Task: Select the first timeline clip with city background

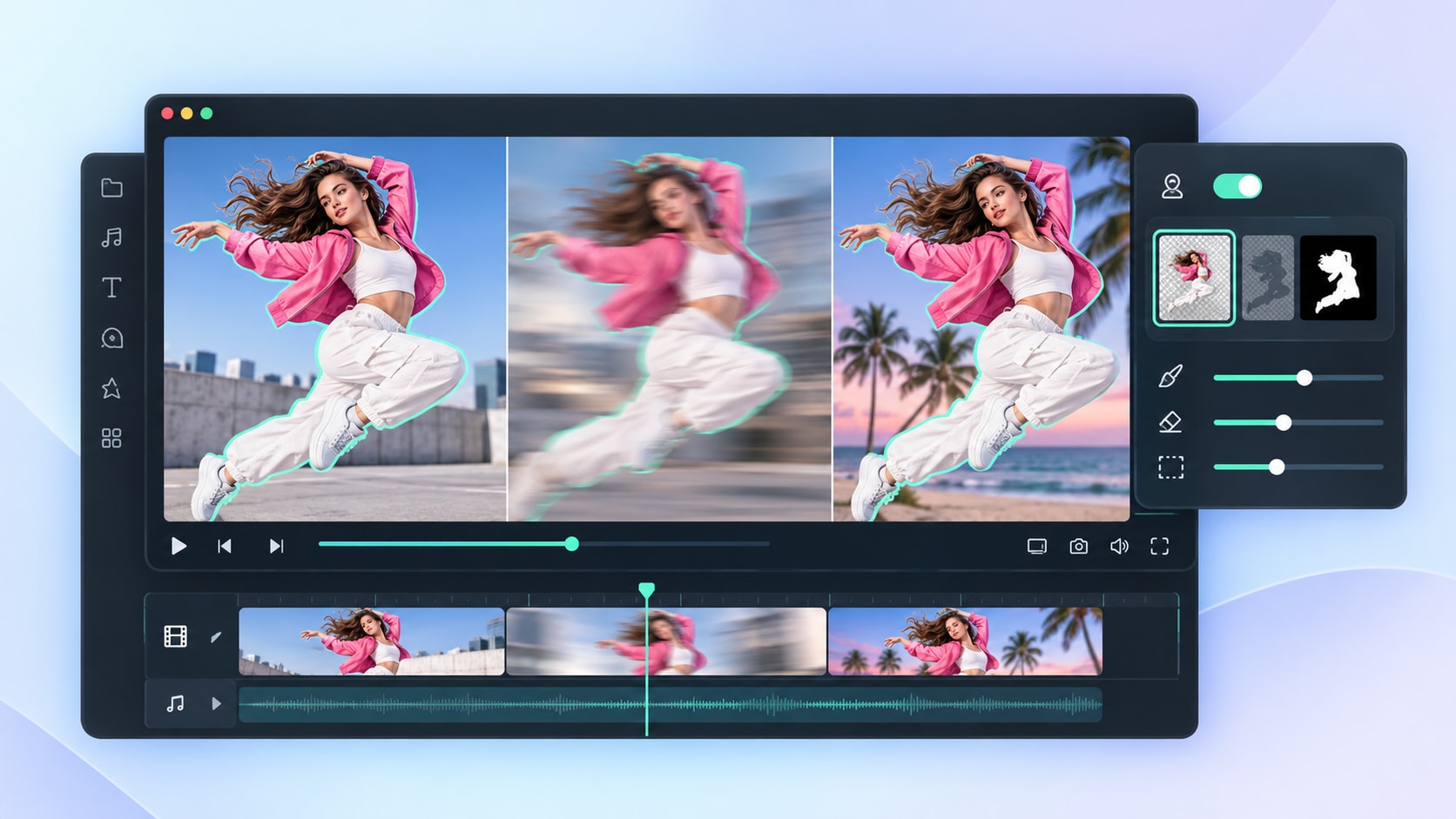Action: [372, 641]
